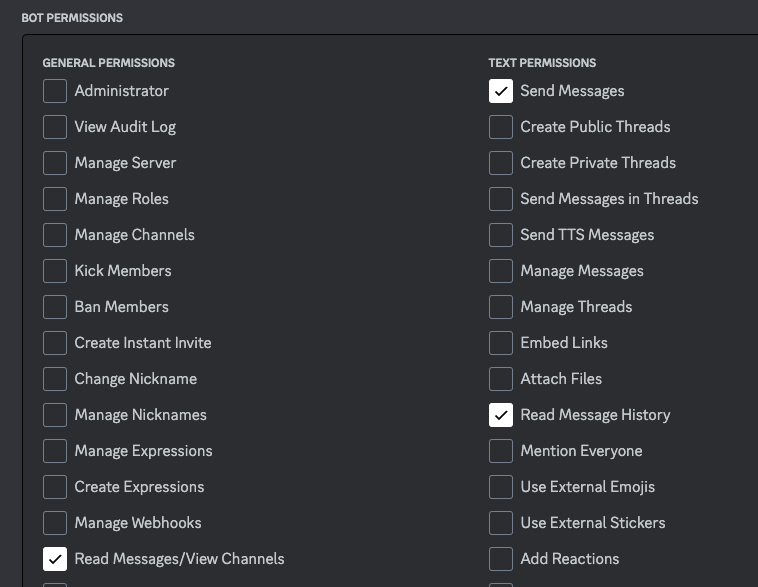The width and height of the screenshot is (758, 587).
Task: Check the Manage Webhooks permission
Action: (55, 523)
